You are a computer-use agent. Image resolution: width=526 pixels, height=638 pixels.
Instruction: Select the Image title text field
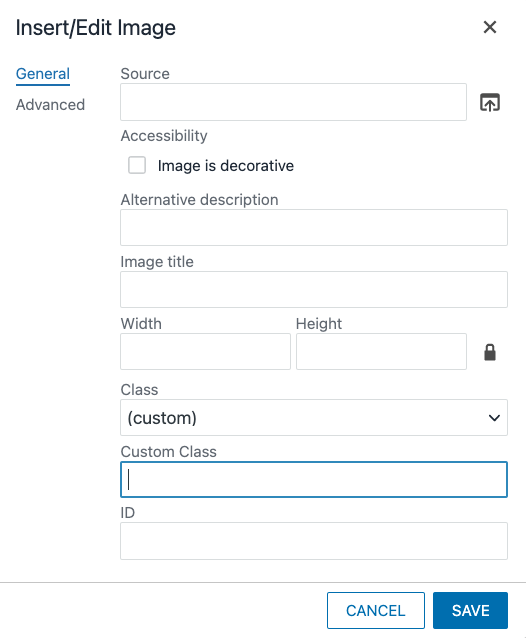(x=314, y=289)
